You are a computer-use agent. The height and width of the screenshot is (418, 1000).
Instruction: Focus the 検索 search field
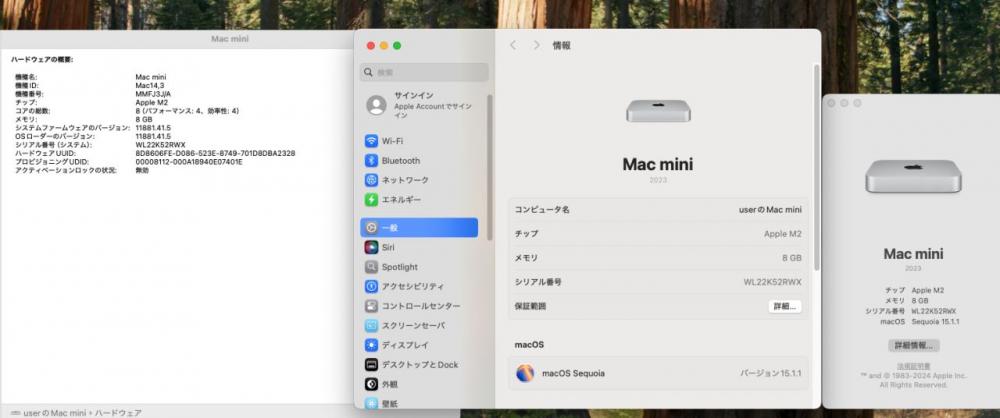click(424, 72)
